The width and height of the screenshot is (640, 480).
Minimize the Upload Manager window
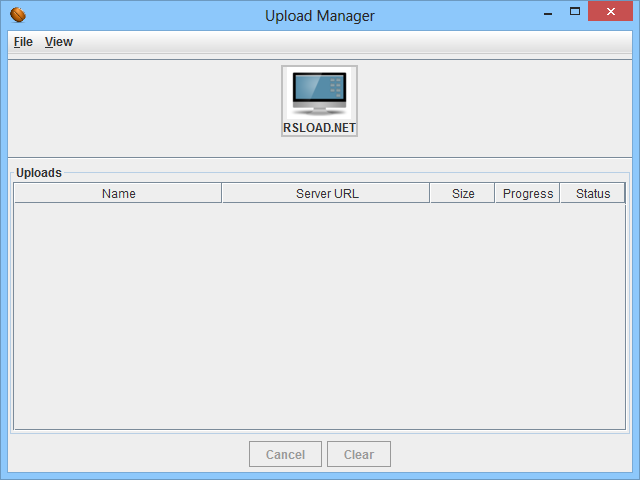point(548,12)
